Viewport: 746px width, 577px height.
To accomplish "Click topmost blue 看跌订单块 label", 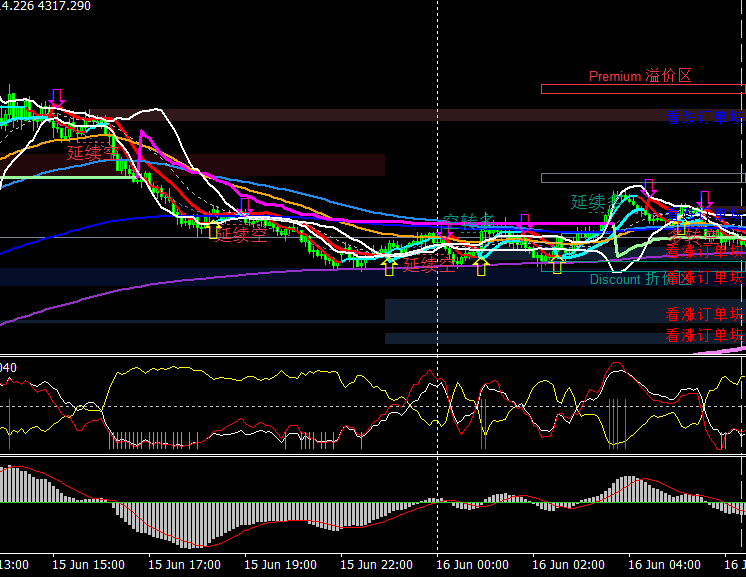I will tap(704, 117).
